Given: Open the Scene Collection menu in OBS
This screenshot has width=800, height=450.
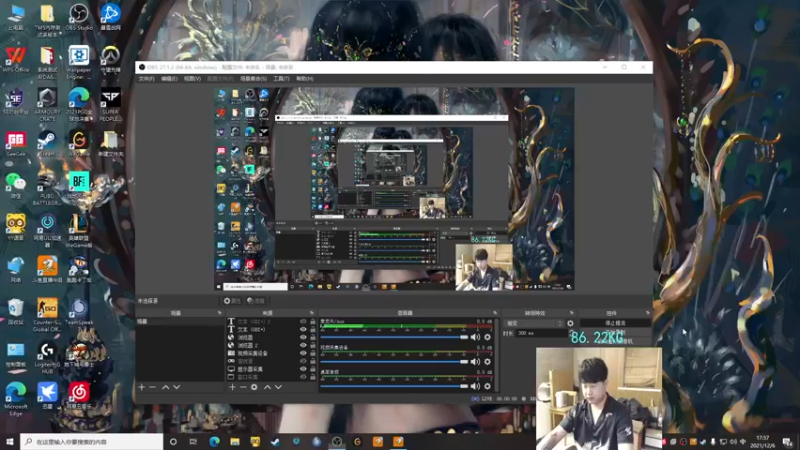Looking at the screenshot, I should point(254,79).
